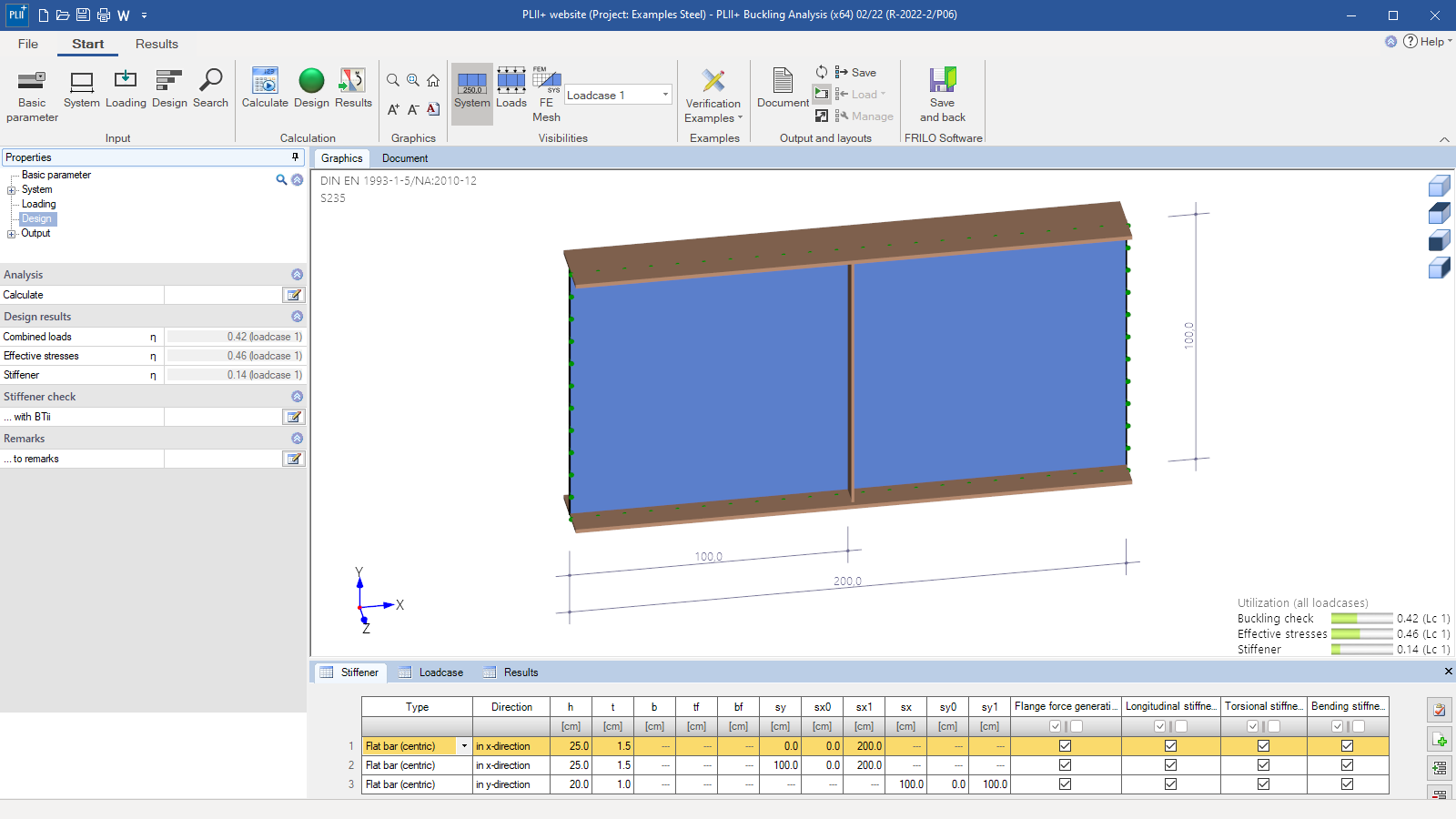
Task: Click the Search magnifier ribbon button
Action: click(x=210, y=88)
